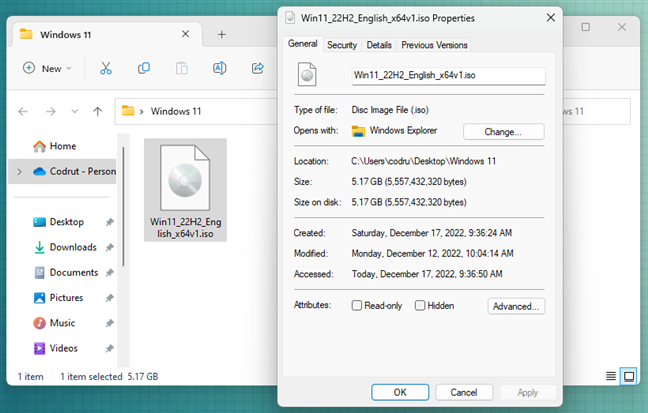Viewport: 648px width, 413px height.
Task: Switch to details list view icon
Action: tap(611, 376)
